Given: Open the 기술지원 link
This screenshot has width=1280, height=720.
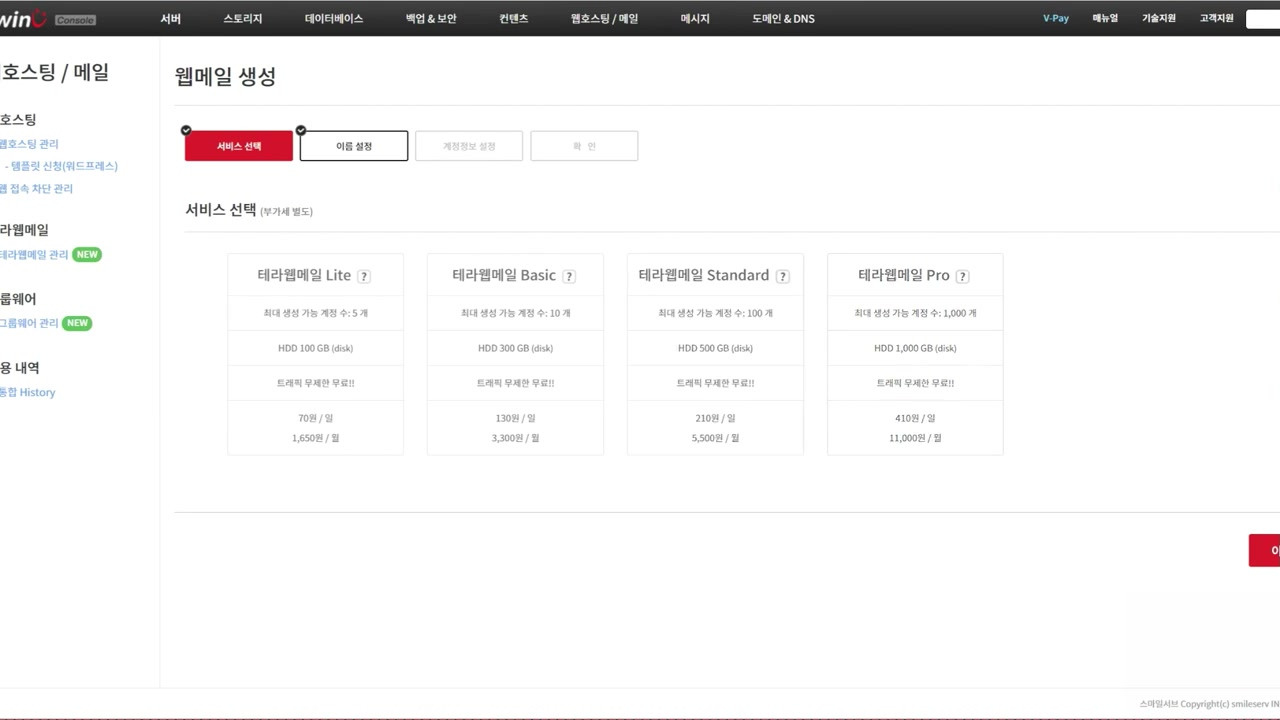Looking at the screenshot, I should point(1159,19).
